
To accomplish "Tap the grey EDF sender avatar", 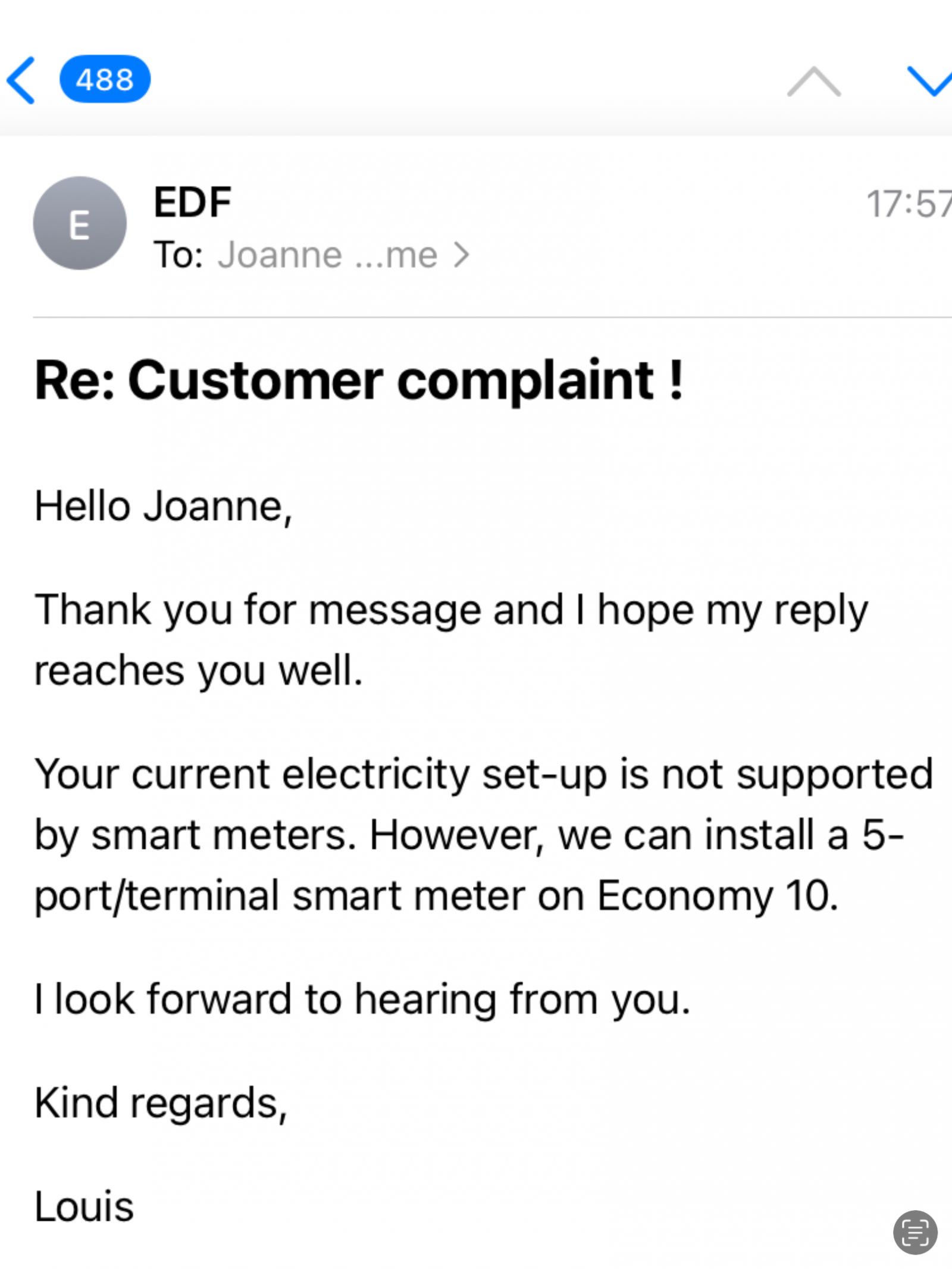I will (x=80, y=223).
